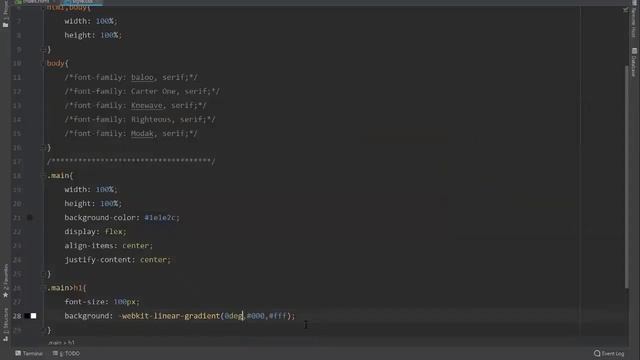640x360 pixels.
Task: Click the inspection status icon at top right
Action: tap(626, 10)
